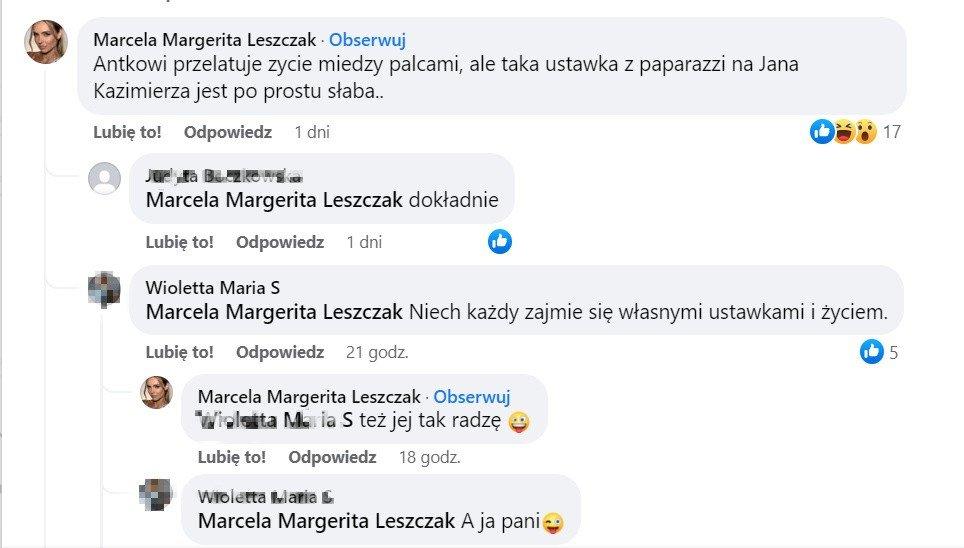Click the mentioned name in 'A ja pani' reply
The height and width of the screenshot is (548, 964).
326,520
